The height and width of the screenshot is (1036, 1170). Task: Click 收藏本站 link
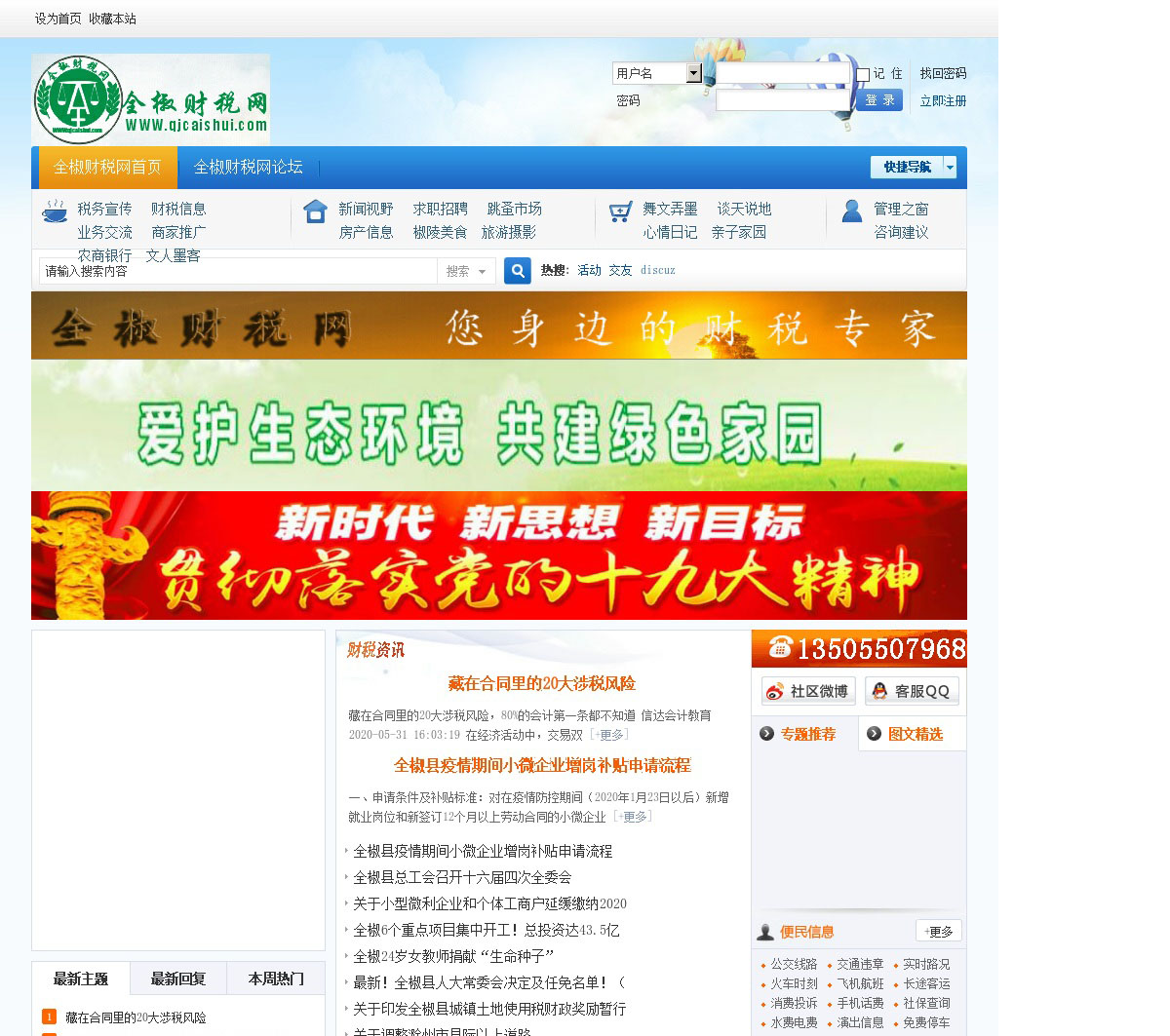(x=113, y=19)
